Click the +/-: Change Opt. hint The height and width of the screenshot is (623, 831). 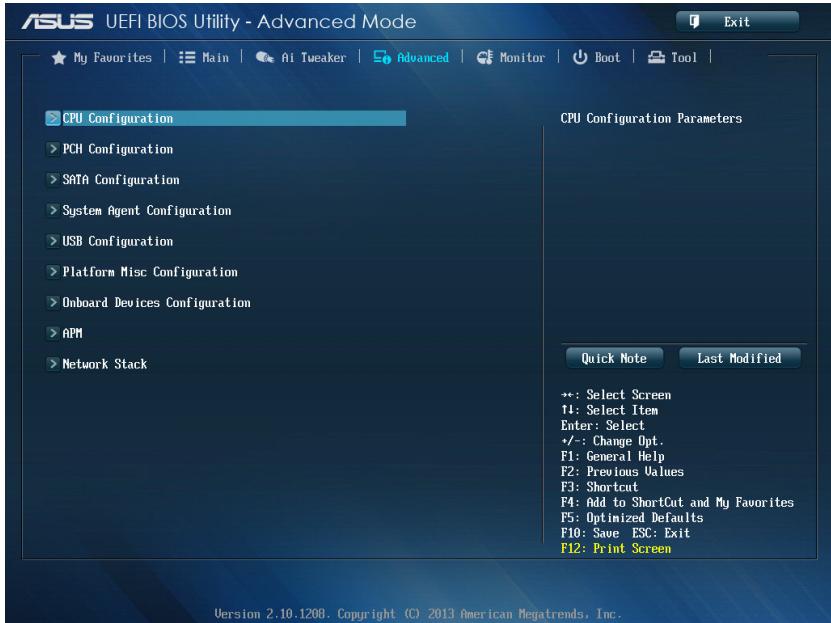click(612, 441)
